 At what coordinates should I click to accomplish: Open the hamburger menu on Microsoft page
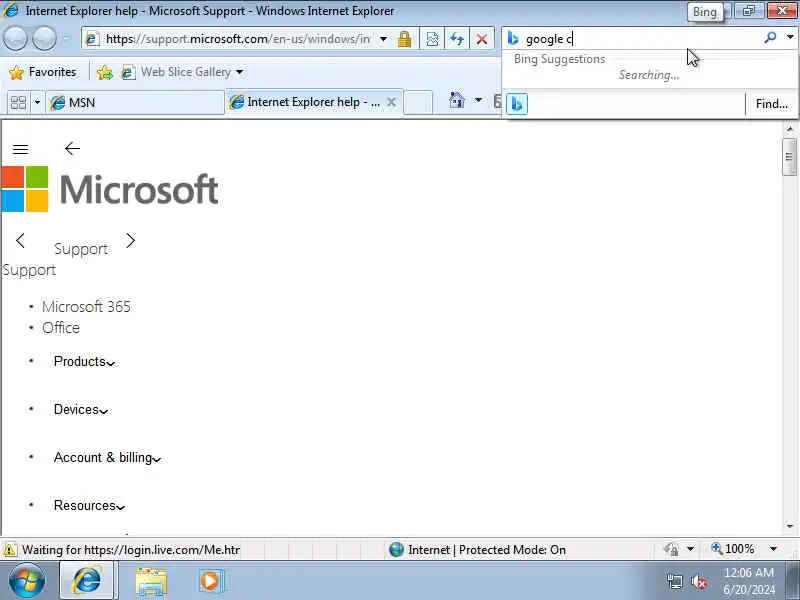(x=20, y=149)
